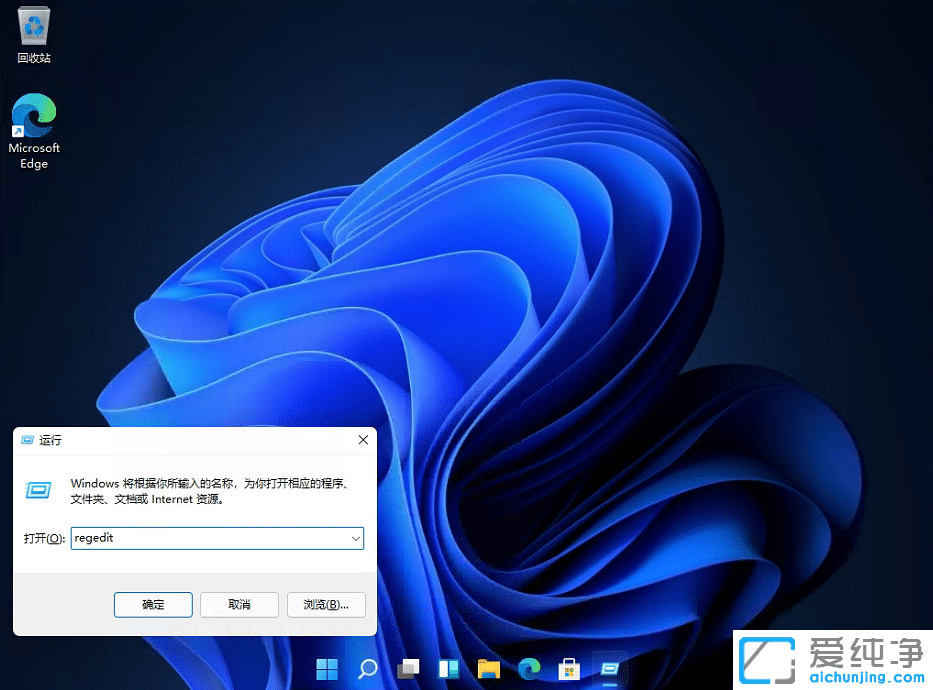Click the large computer icon inside the dialog

tap(36, 490)
